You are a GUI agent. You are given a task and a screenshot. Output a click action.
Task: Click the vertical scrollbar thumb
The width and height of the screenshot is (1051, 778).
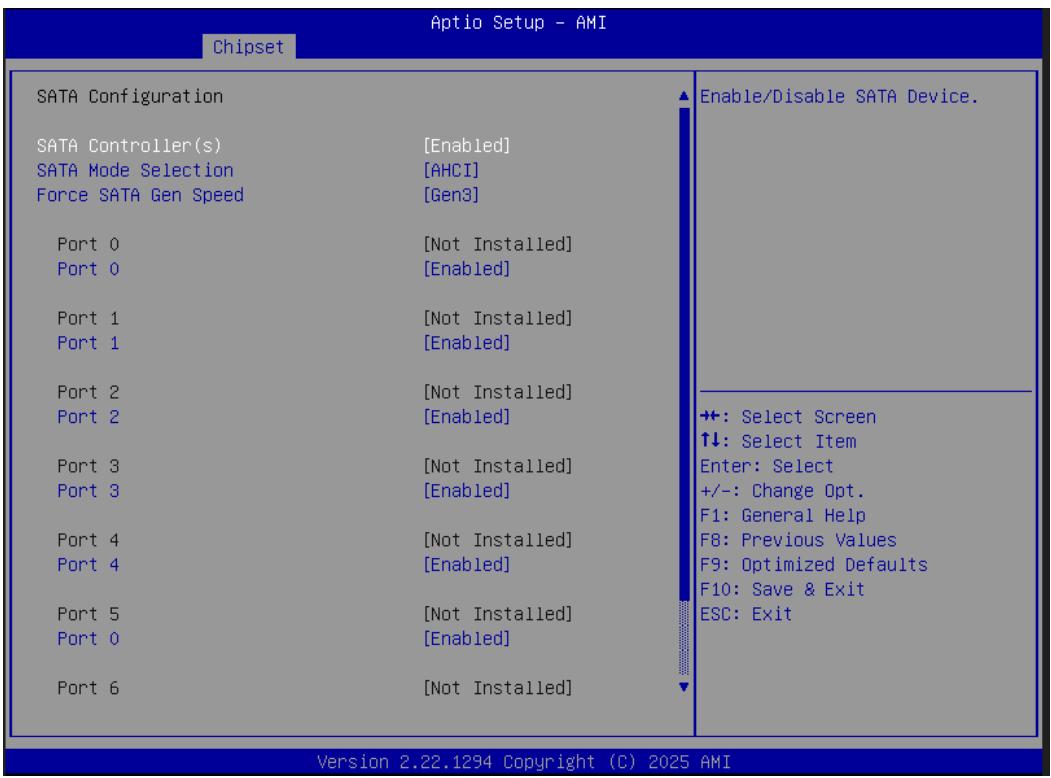click(684, 354)
